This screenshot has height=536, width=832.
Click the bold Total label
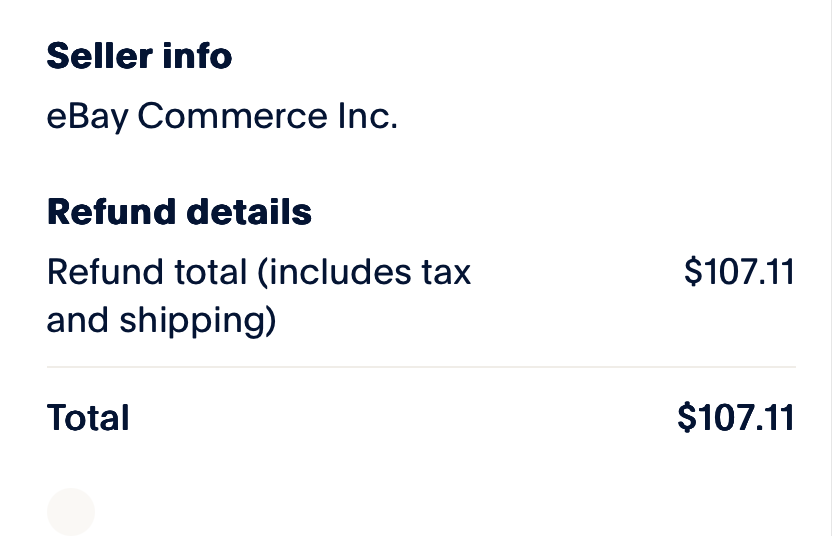coord(88,417)
